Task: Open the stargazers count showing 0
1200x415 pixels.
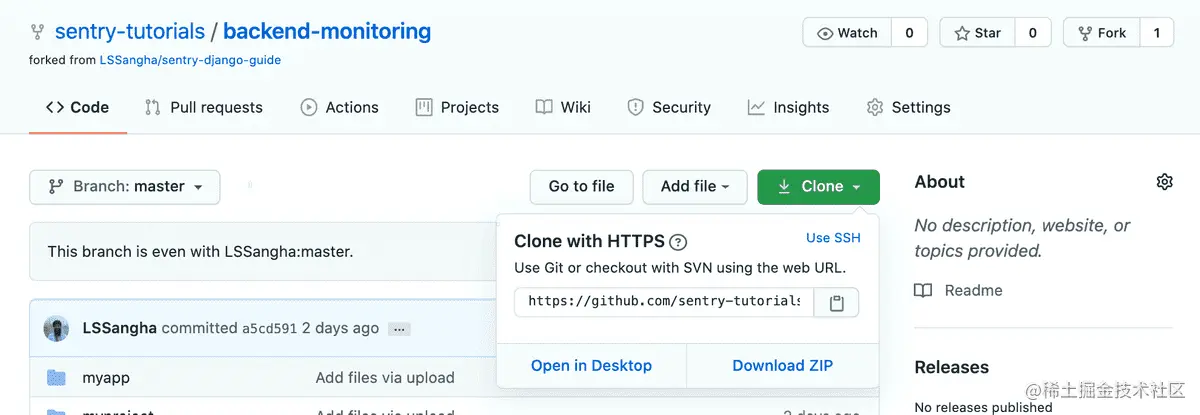Action: pos(1033,33)
